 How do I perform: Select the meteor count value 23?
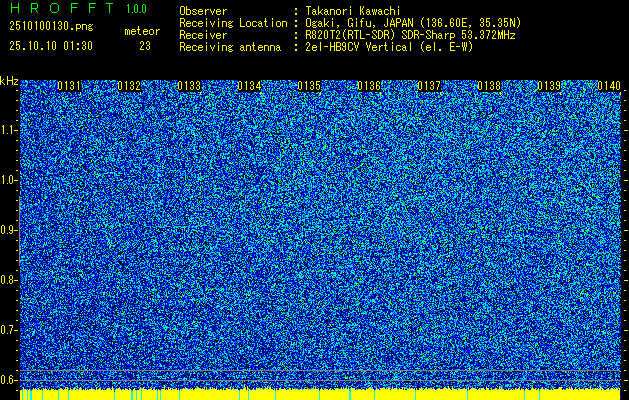click(145, 46)
